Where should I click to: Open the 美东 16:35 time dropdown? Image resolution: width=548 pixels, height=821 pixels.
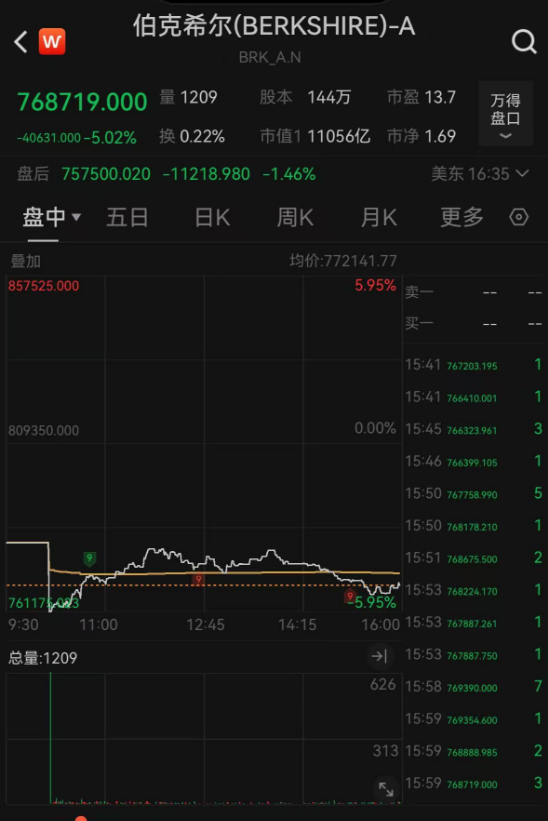pos(480,173)
